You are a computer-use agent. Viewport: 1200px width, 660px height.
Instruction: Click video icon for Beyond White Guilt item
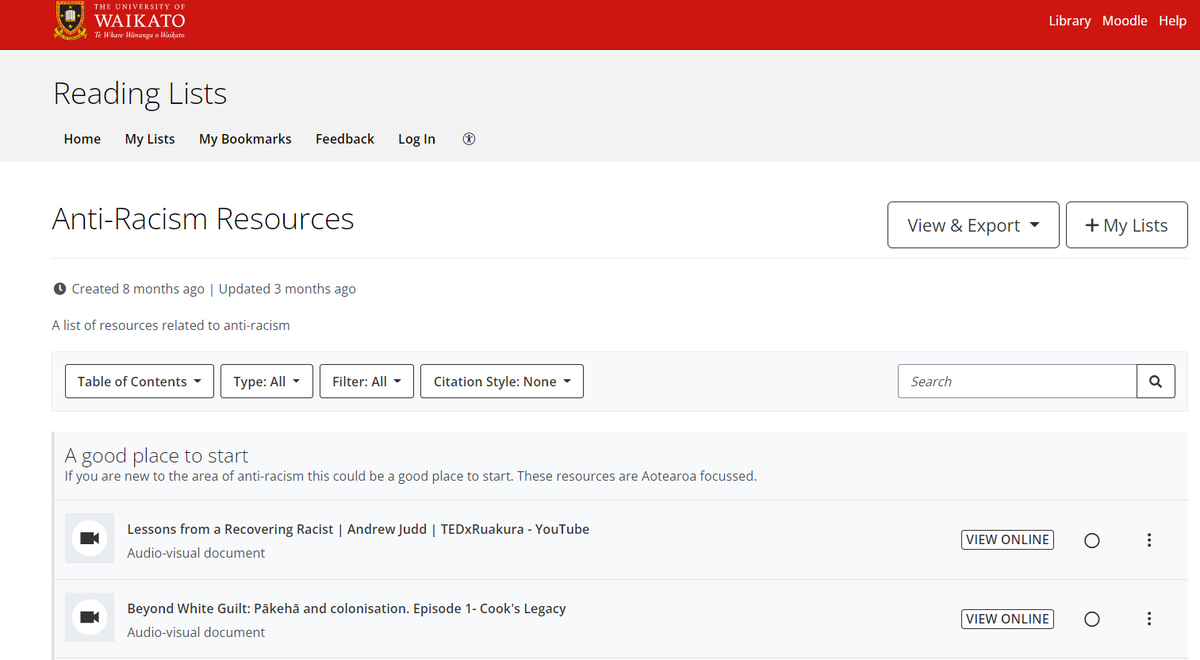click(x=89, y=618)
